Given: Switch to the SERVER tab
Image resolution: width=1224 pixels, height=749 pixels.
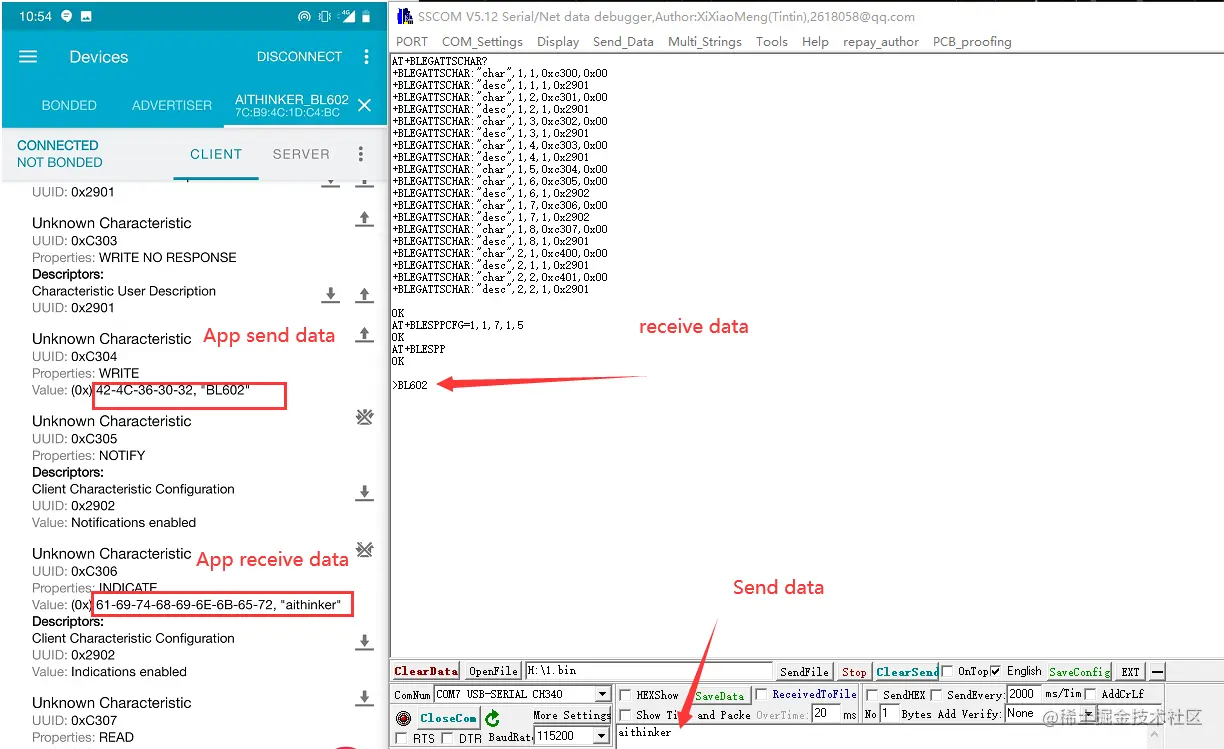Looking at the screenshot, I should point(301,154).
